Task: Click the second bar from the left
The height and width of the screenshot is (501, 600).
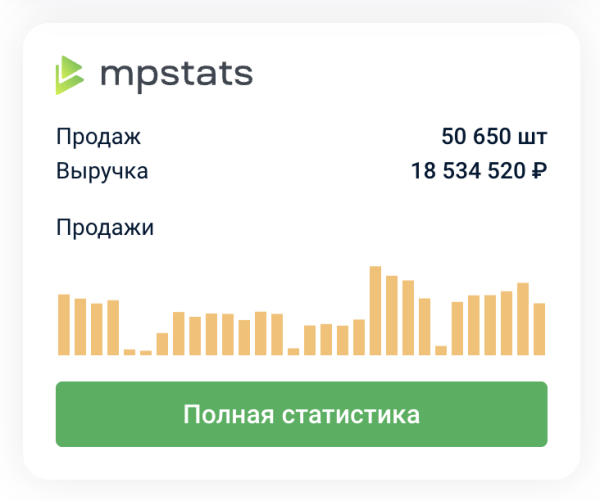Action: coord(80,326)
